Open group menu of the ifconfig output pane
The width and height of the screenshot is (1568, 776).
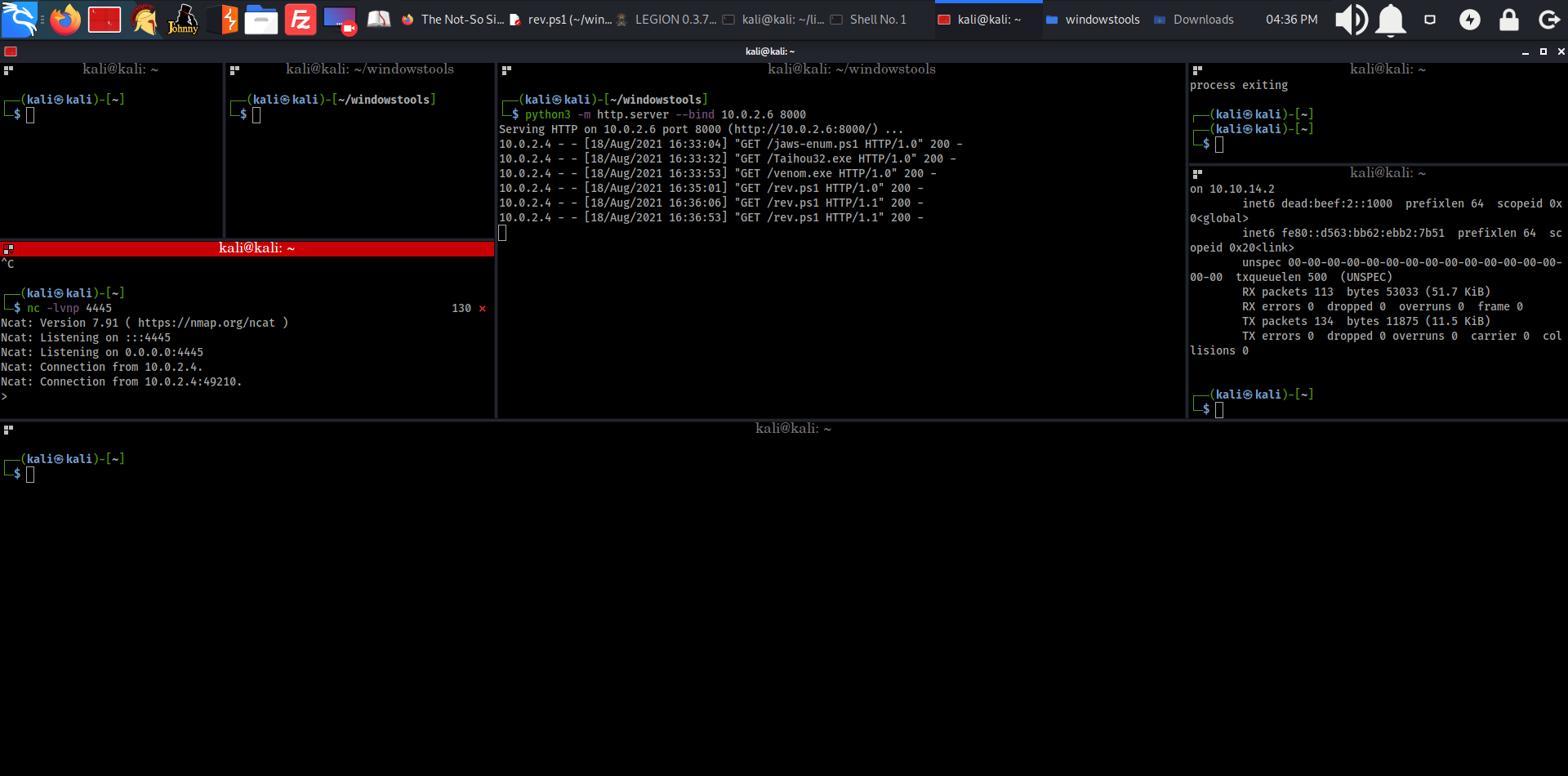pos(1197,173)
